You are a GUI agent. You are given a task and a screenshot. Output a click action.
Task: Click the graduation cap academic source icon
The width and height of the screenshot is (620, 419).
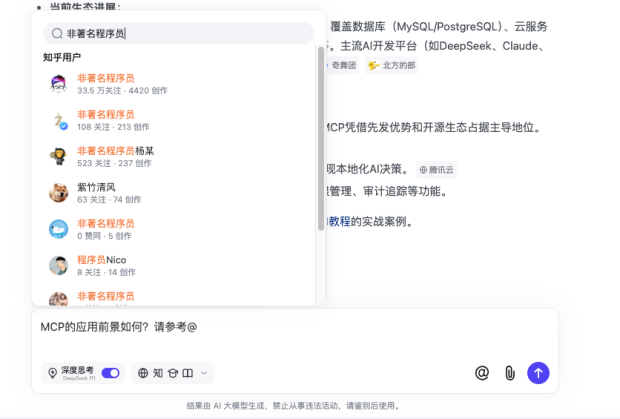tap(173, 373)
